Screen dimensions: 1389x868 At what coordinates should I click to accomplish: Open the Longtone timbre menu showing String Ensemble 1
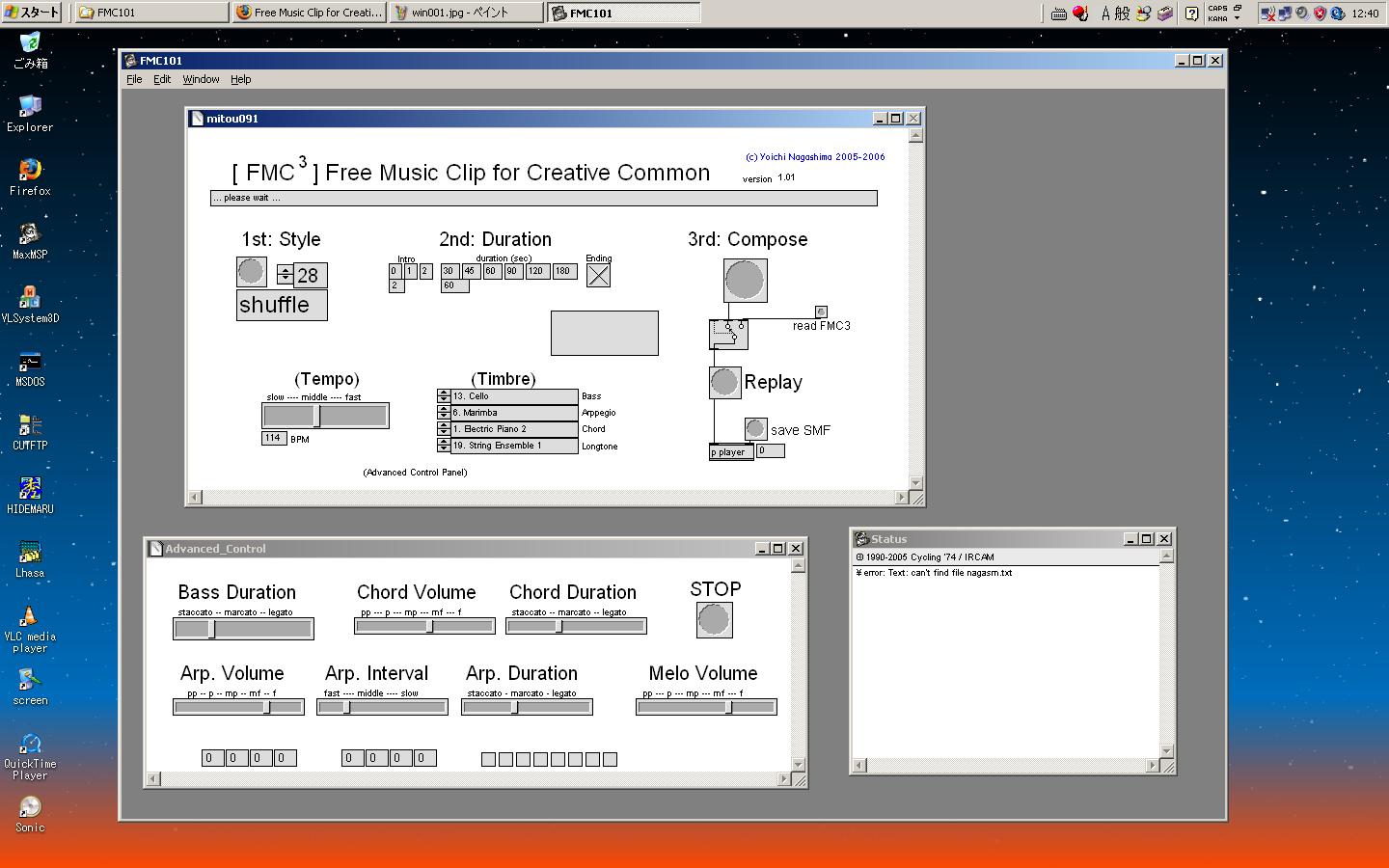click(x=507, y=446)
